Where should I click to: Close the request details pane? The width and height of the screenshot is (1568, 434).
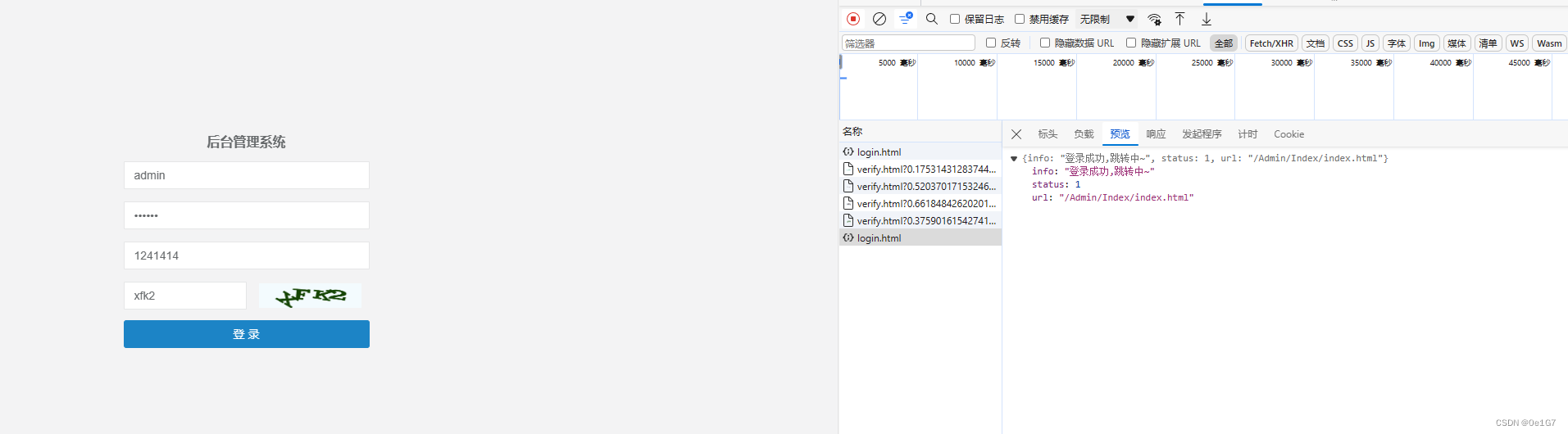(1016, 134)
